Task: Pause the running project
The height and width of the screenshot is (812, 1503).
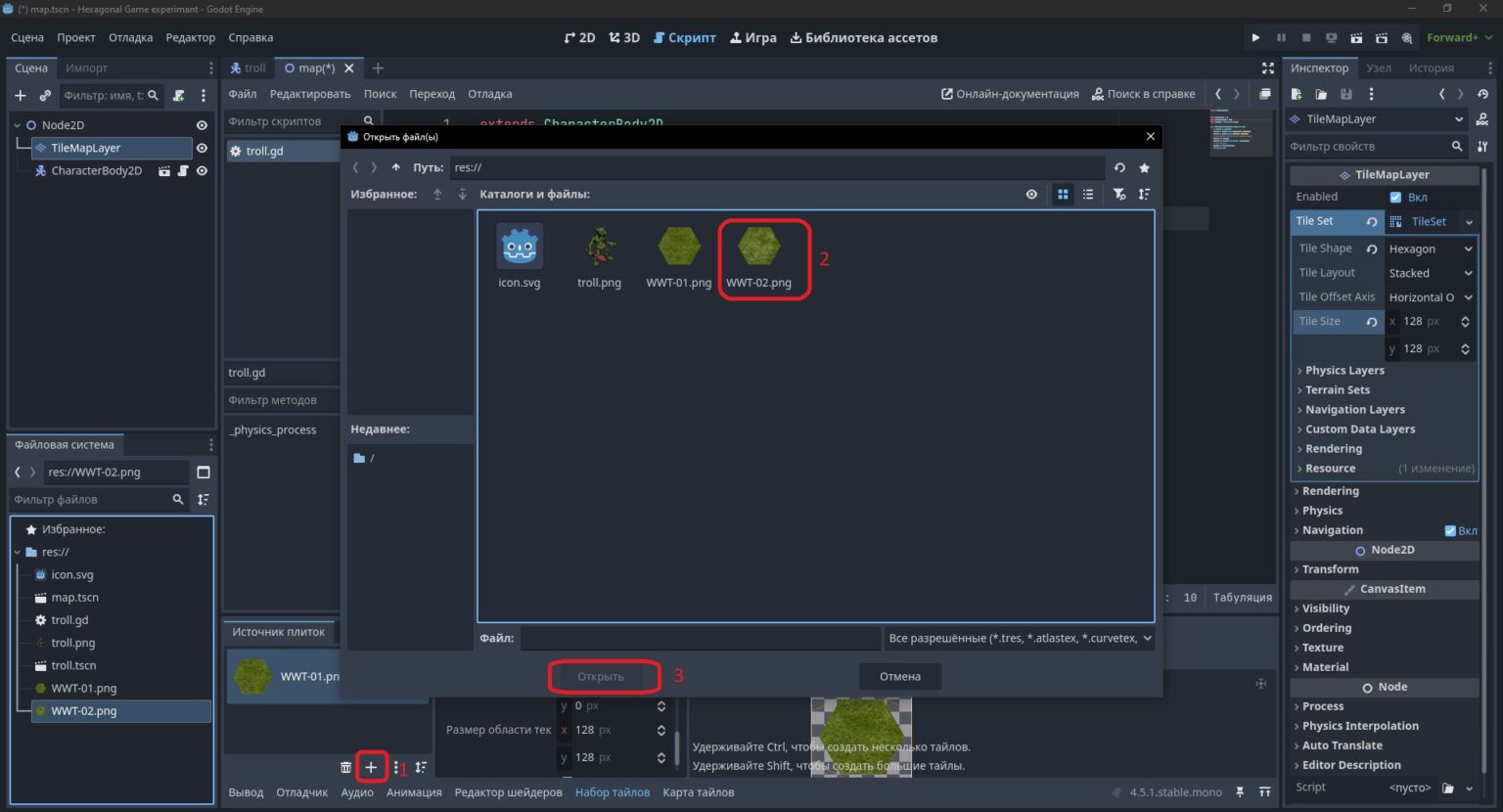Action: pyautogui.click(x=1281, y=37)
